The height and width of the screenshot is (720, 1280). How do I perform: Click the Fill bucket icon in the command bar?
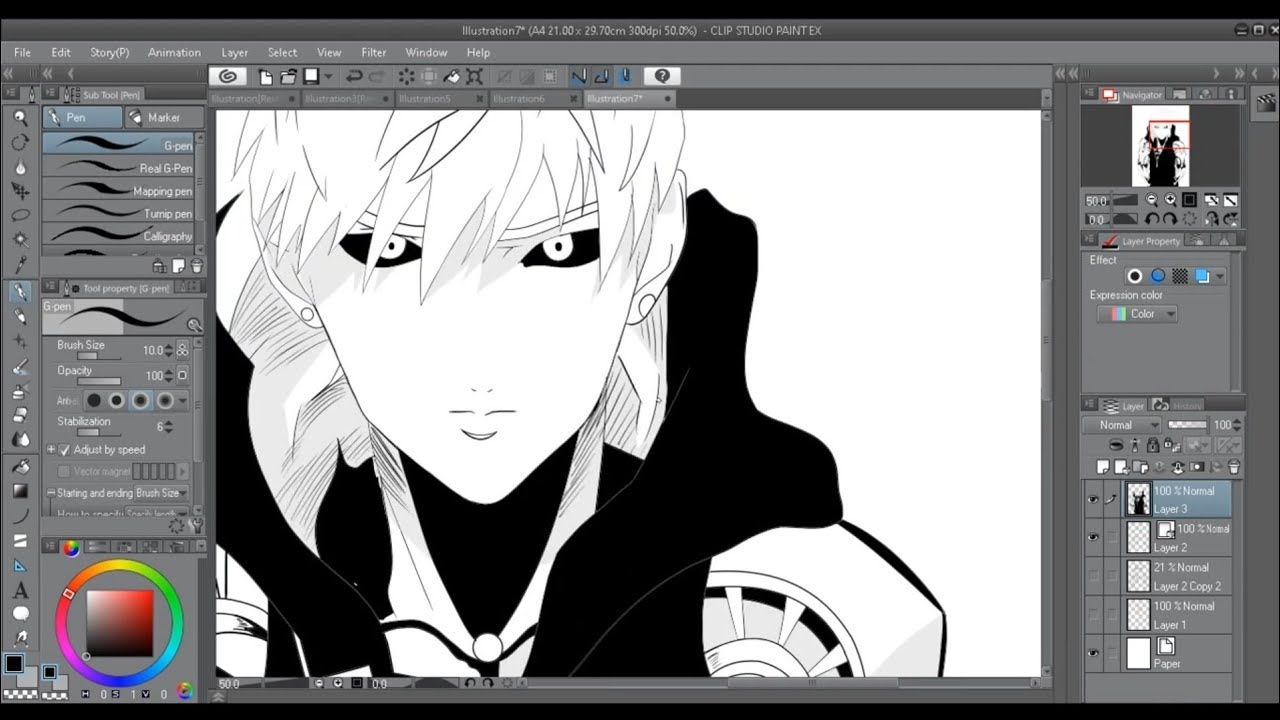pos(452,76)
